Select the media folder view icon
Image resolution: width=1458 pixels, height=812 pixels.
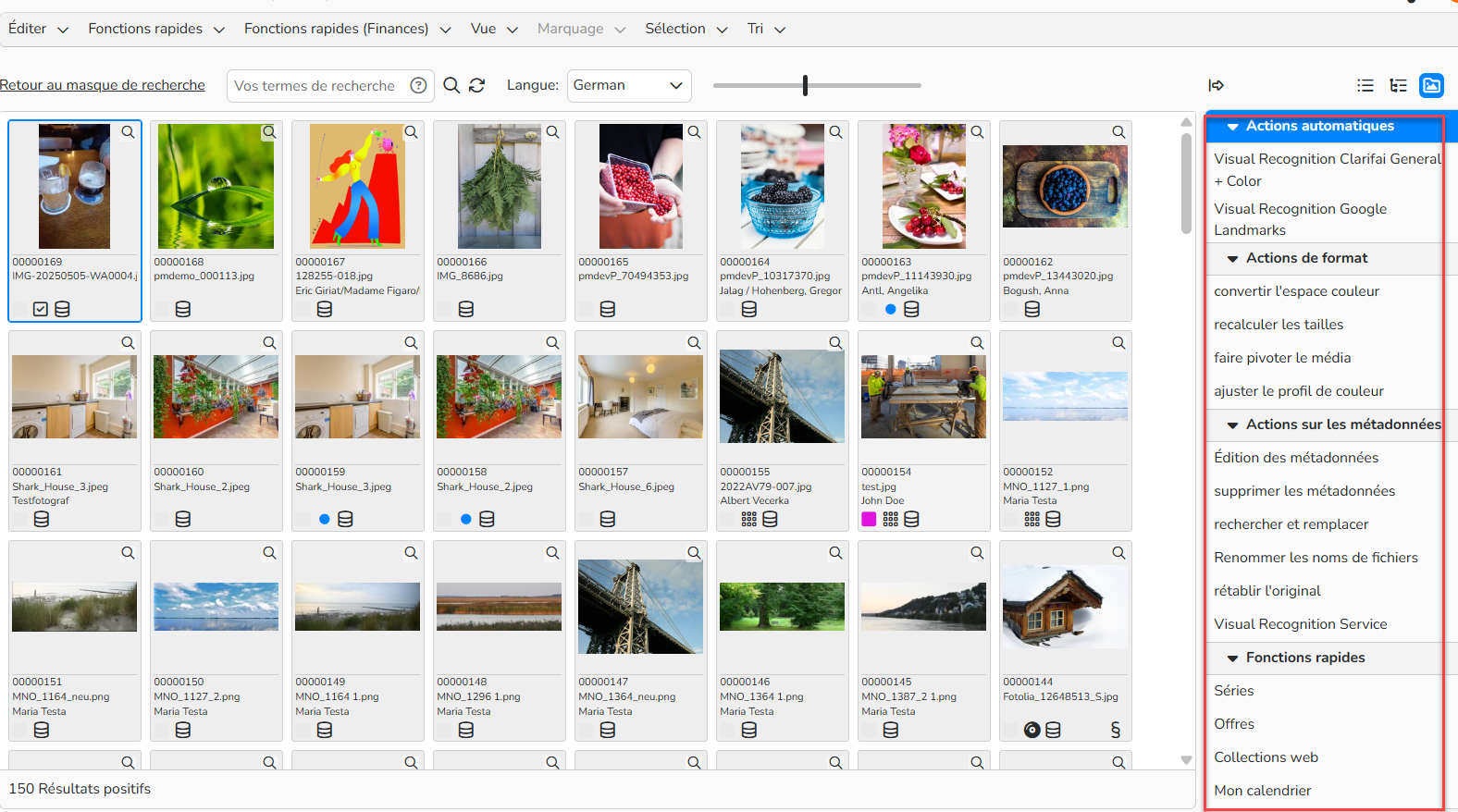[x=1432, y=85]
